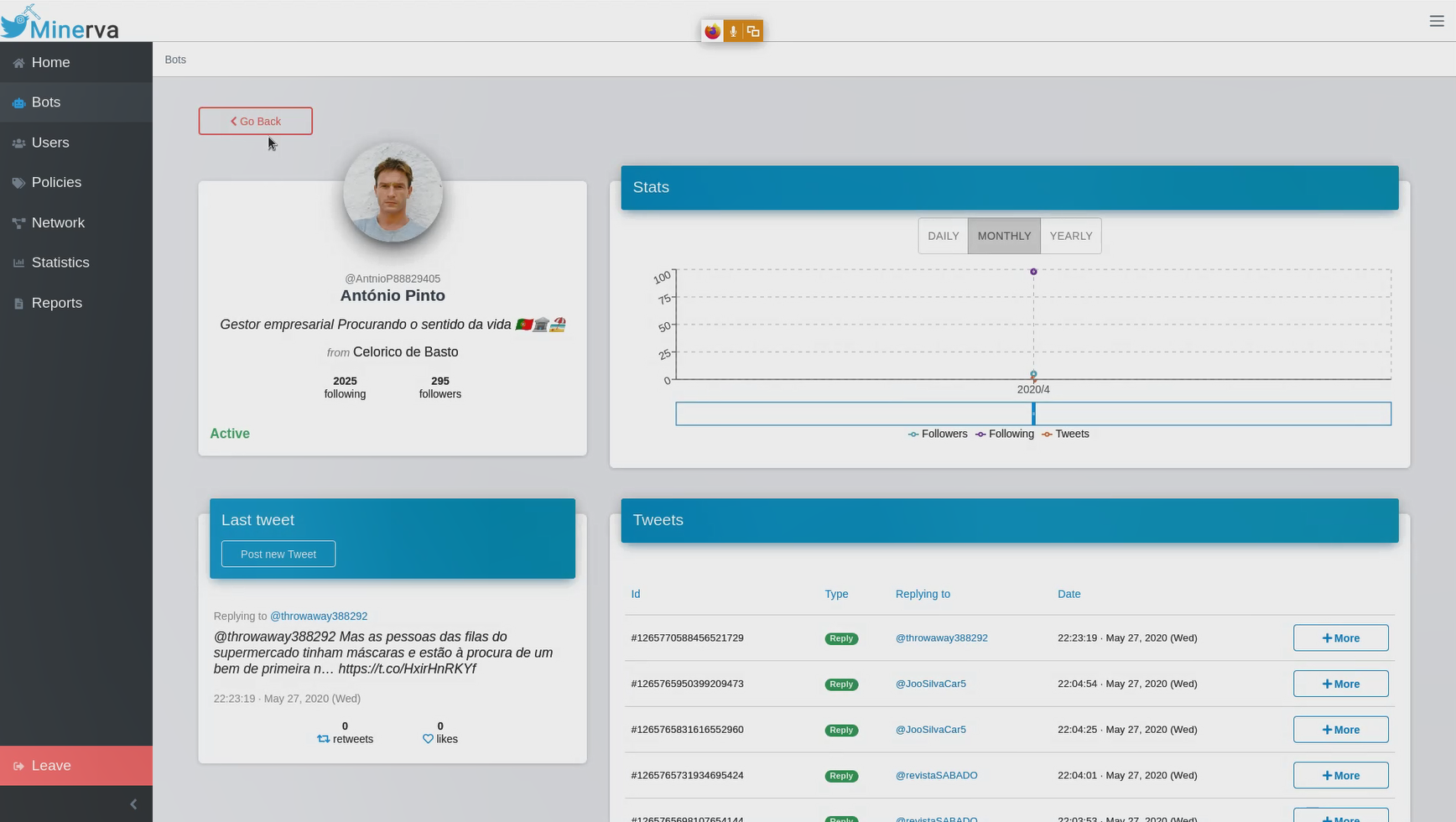This screenshot has width=1456, height=822.
Task: Select the MONTHLY stats view
Action: tap(1004, 236)
